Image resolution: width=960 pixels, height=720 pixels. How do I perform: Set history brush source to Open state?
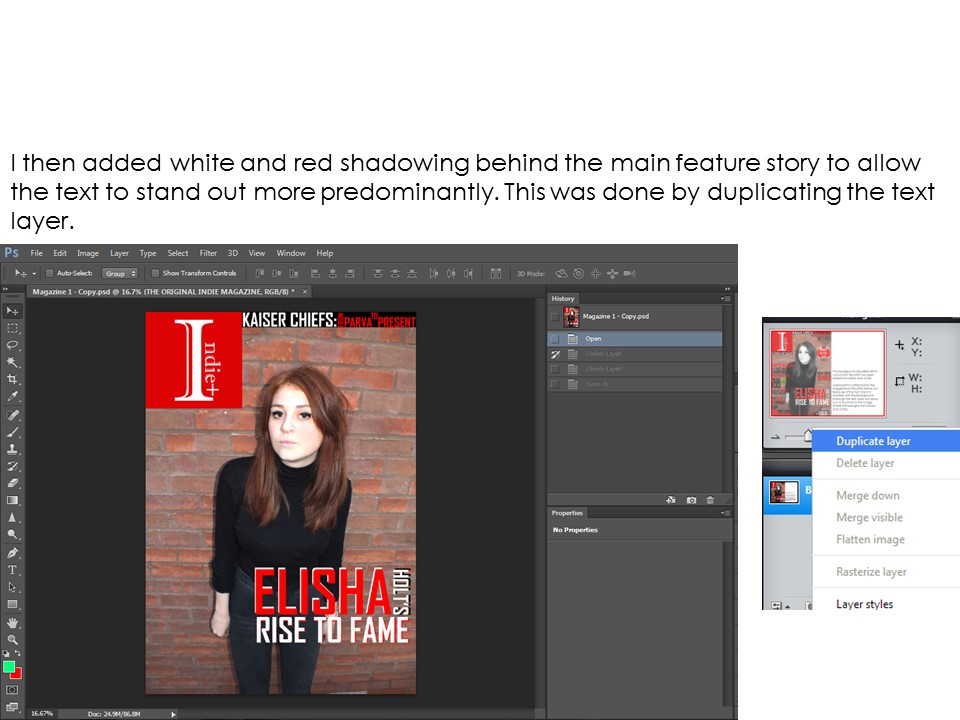tap(555, 339)
